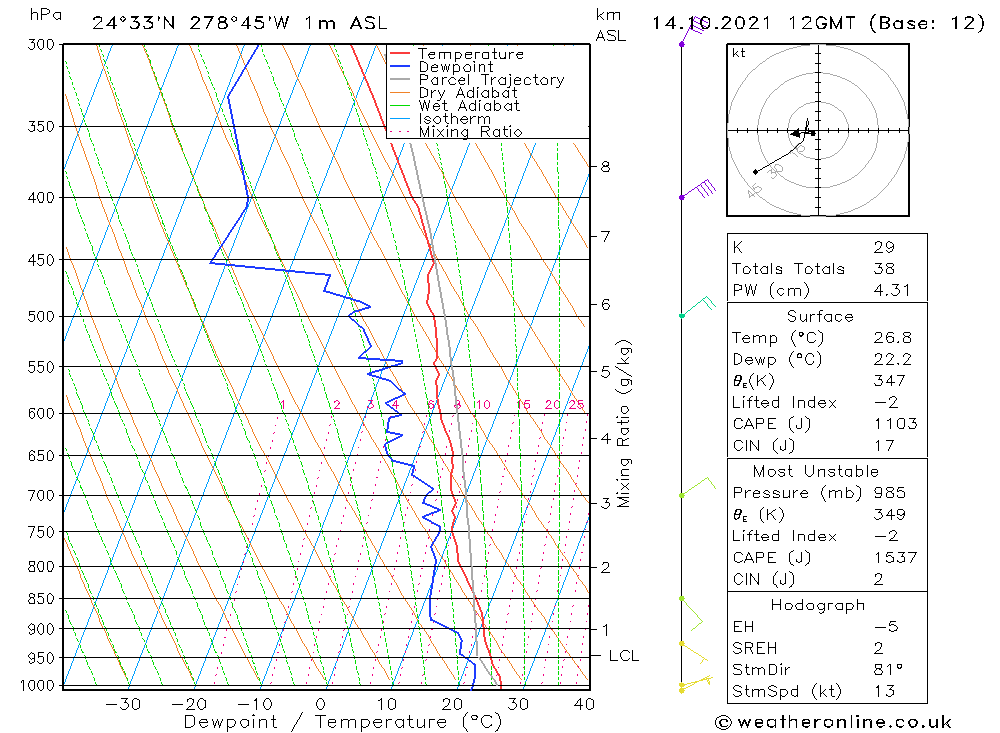
Task: Click the kt label in hodograph
Action: (x=739, y=53)
